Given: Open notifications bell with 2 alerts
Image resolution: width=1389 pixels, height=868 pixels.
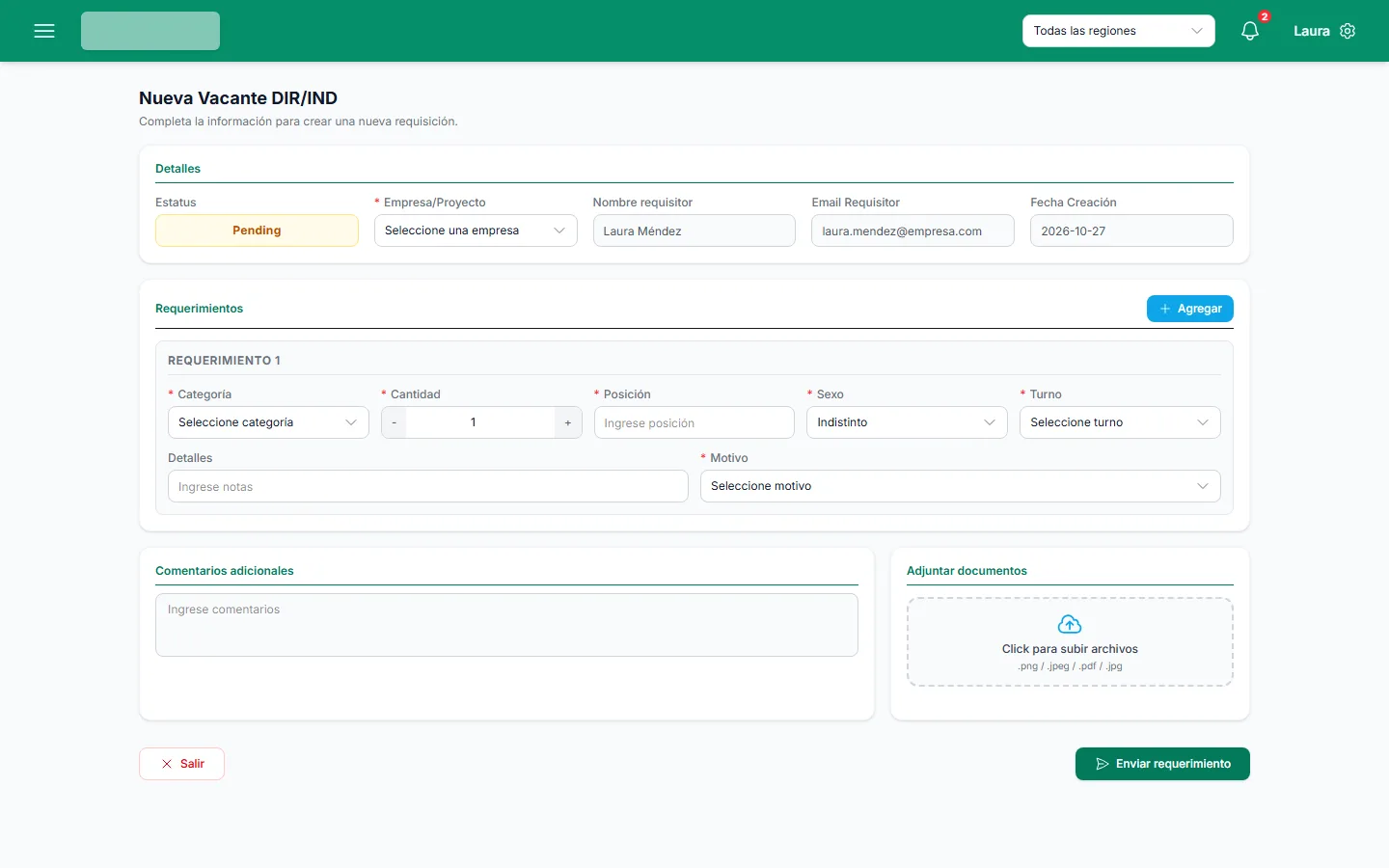Looking at the screenshot, I should (1250, 31).
